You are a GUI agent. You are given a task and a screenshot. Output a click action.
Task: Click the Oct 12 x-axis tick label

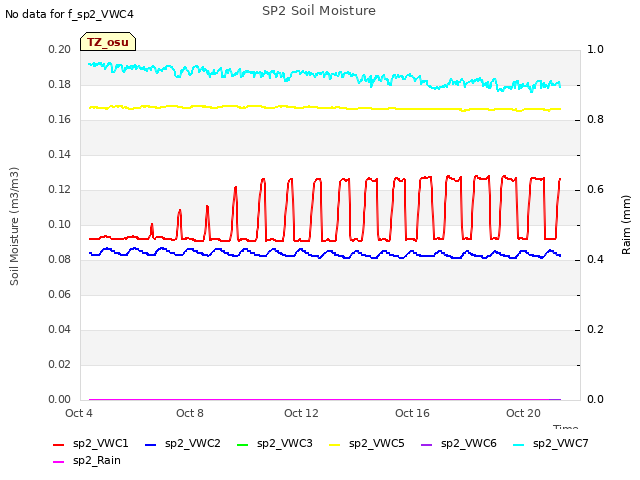pos(301,413)
